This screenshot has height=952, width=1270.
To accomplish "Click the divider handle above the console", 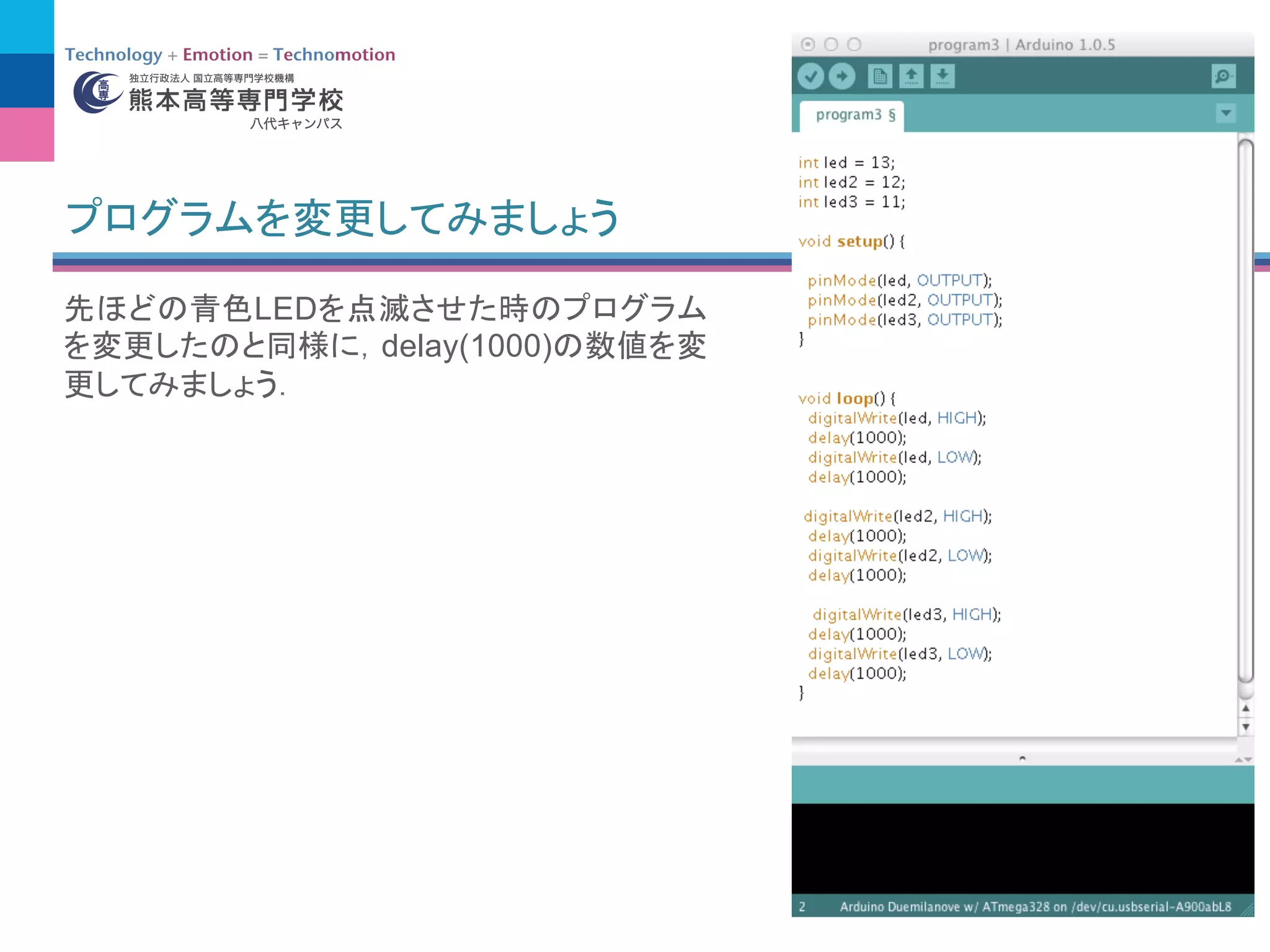I will tap(1022, 758).
